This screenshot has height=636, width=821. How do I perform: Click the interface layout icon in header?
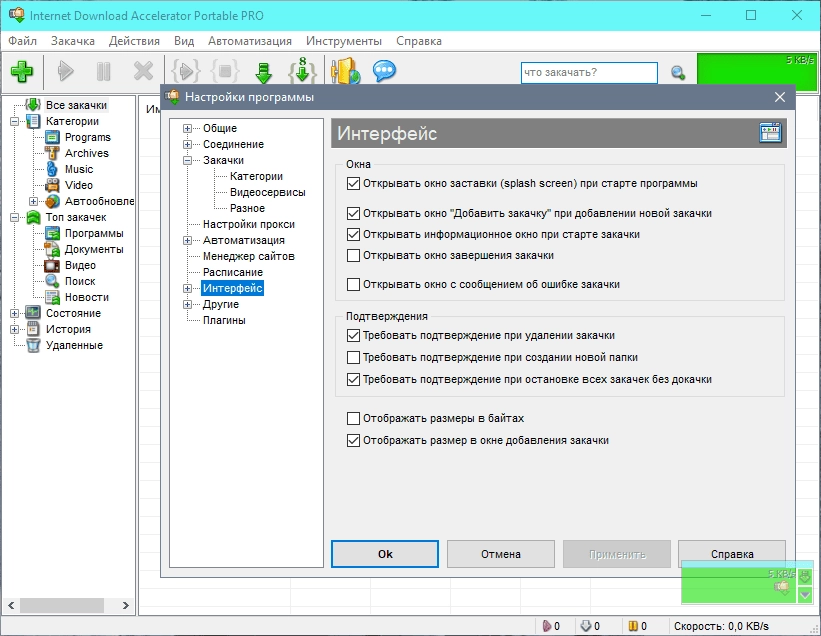coord(770,133)
